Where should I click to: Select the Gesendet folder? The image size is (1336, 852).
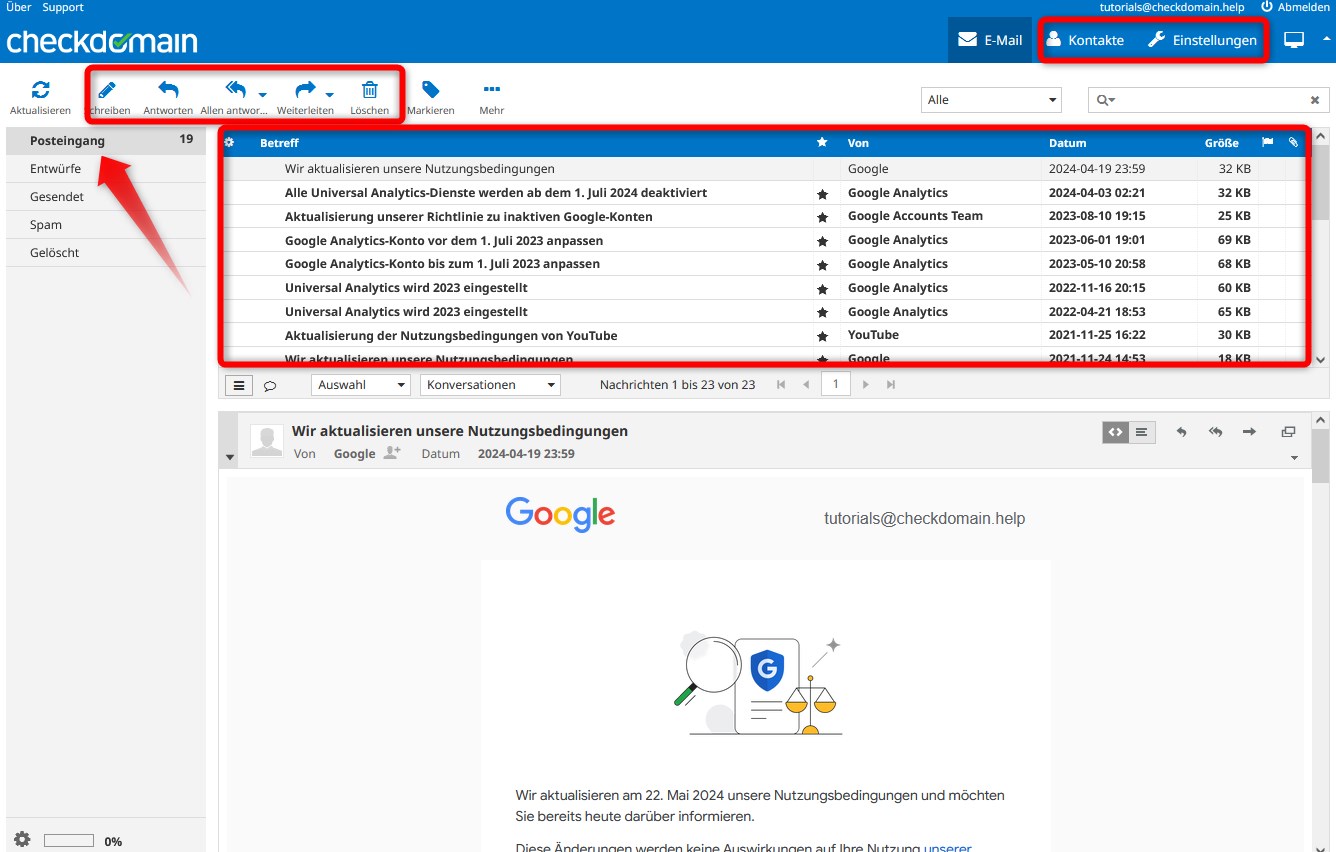pyautogui.click(x=106, y=197)
